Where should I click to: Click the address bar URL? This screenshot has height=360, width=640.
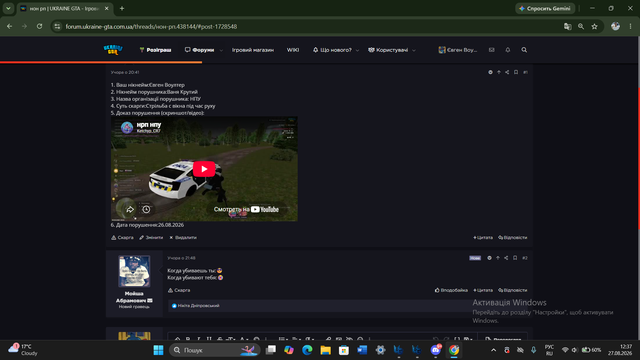pos(151,27)
